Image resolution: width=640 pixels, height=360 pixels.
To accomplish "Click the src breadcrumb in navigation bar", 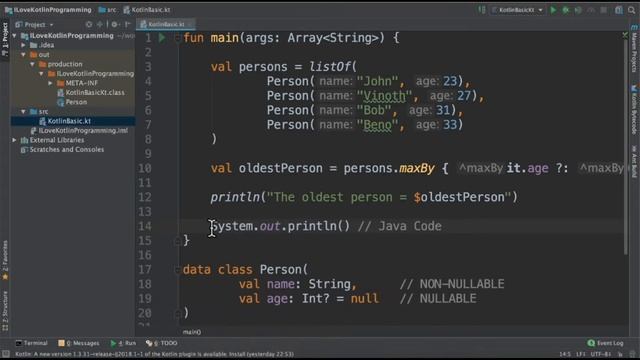I will coord(107,10).
